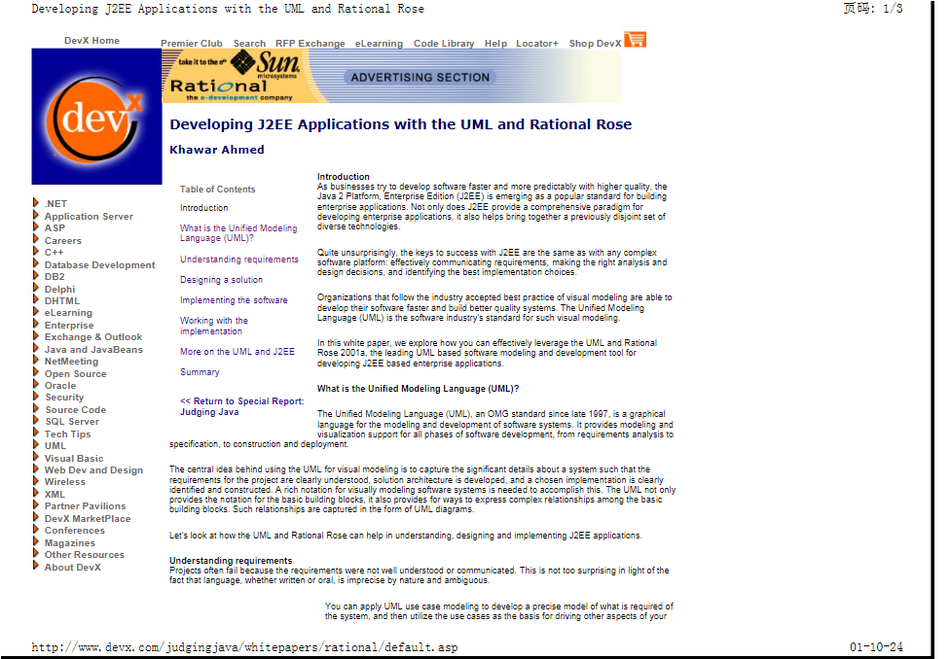This screenshot has width=950, height=659.
Task: Jump to Understanding requirements section
Action: tap(239, 259)
